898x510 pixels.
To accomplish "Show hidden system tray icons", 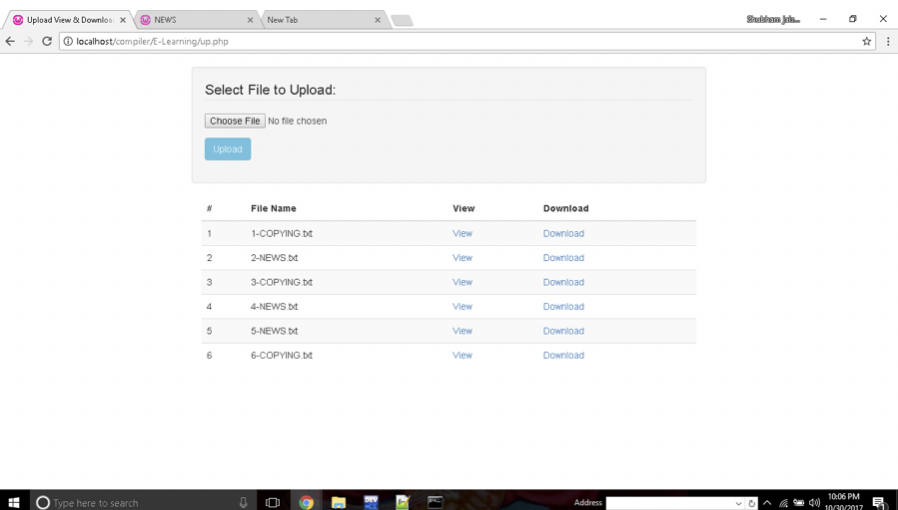I will 767,503.
